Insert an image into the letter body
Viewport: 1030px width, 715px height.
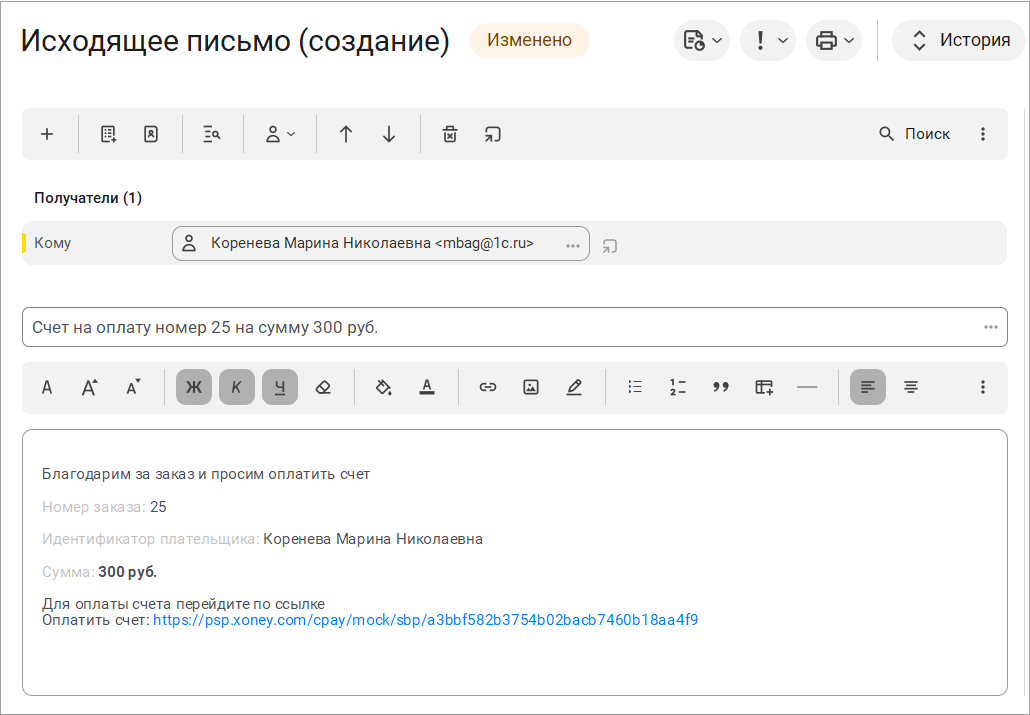[x=531, y=387]
